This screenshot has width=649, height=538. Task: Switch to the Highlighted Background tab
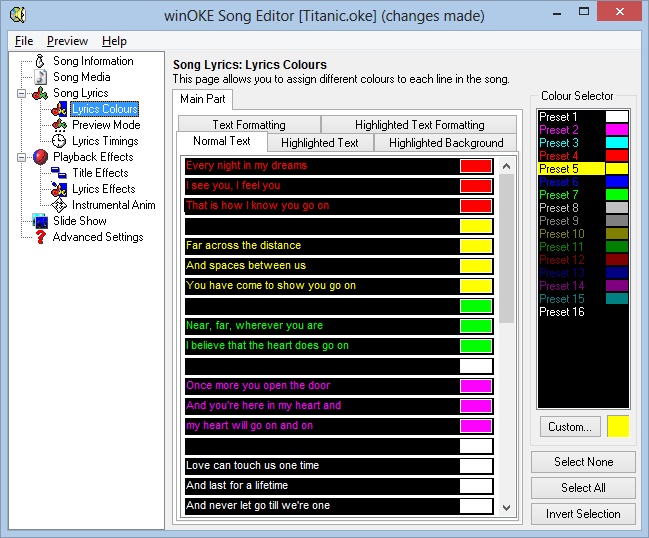(445, 143)
